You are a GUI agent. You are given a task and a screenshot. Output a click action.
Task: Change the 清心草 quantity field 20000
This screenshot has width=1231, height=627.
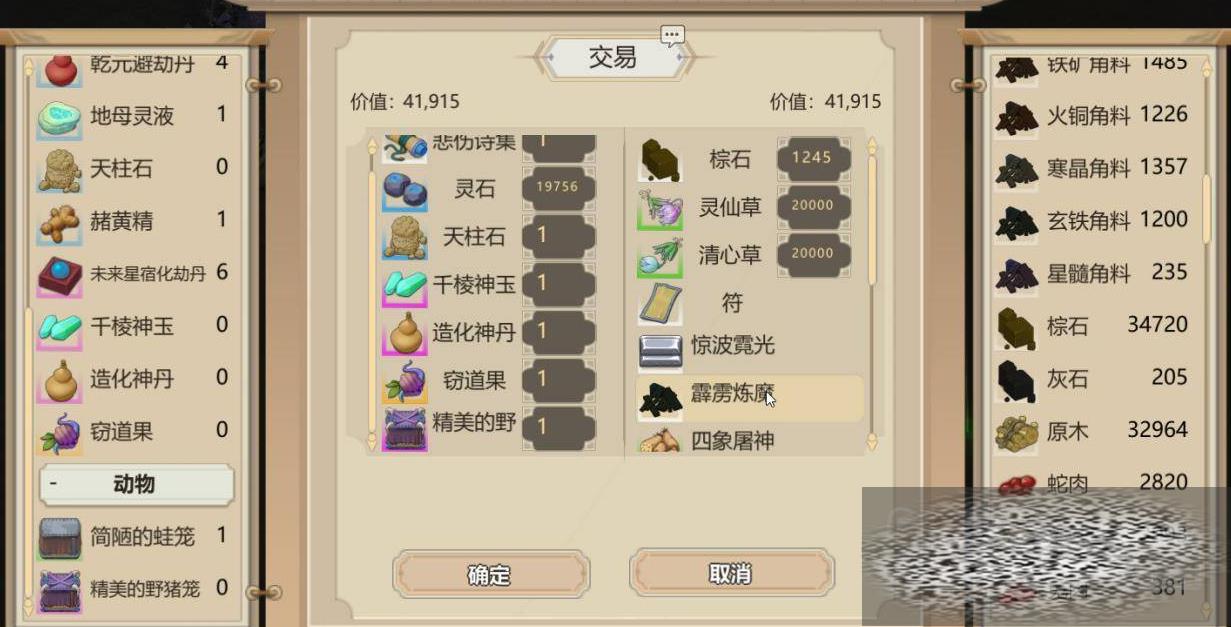pyautogui.click(x=813, y=254)
